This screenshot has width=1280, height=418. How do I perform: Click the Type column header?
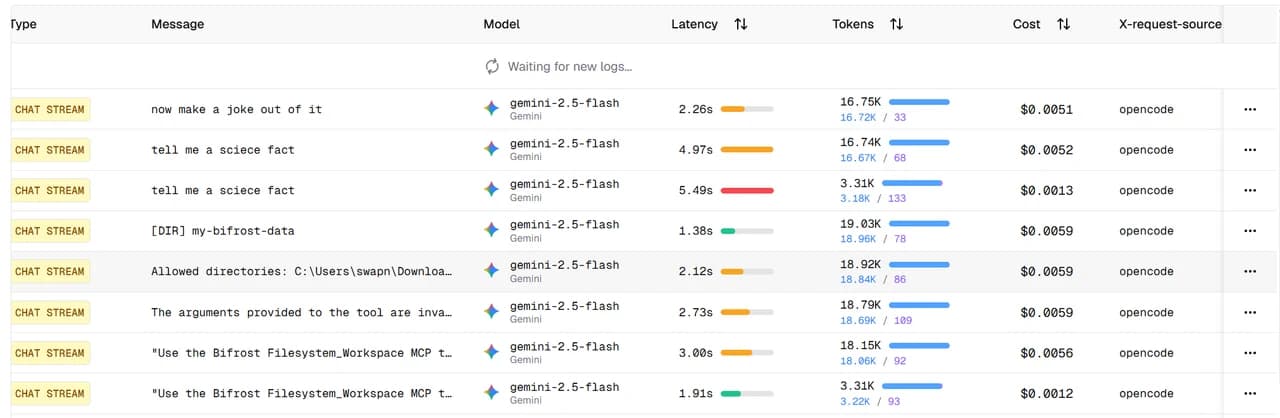pyautogui.click(x=23, y=24)
